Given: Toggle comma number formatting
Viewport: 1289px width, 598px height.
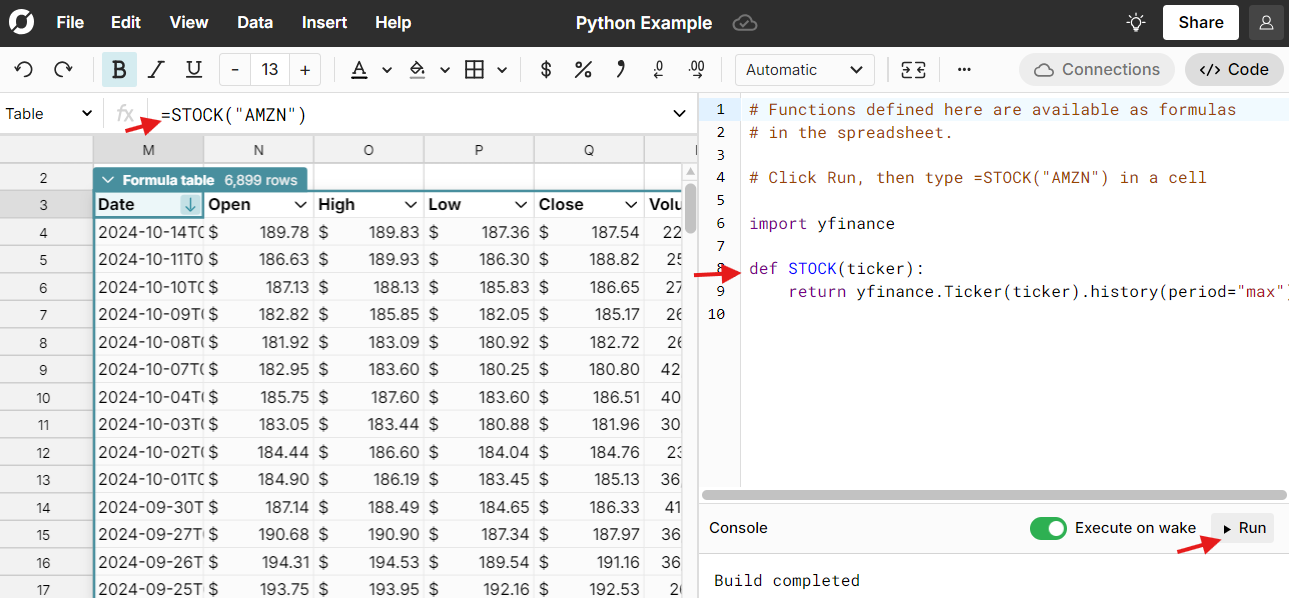Looking at the screenshot, I should (620, 69).
